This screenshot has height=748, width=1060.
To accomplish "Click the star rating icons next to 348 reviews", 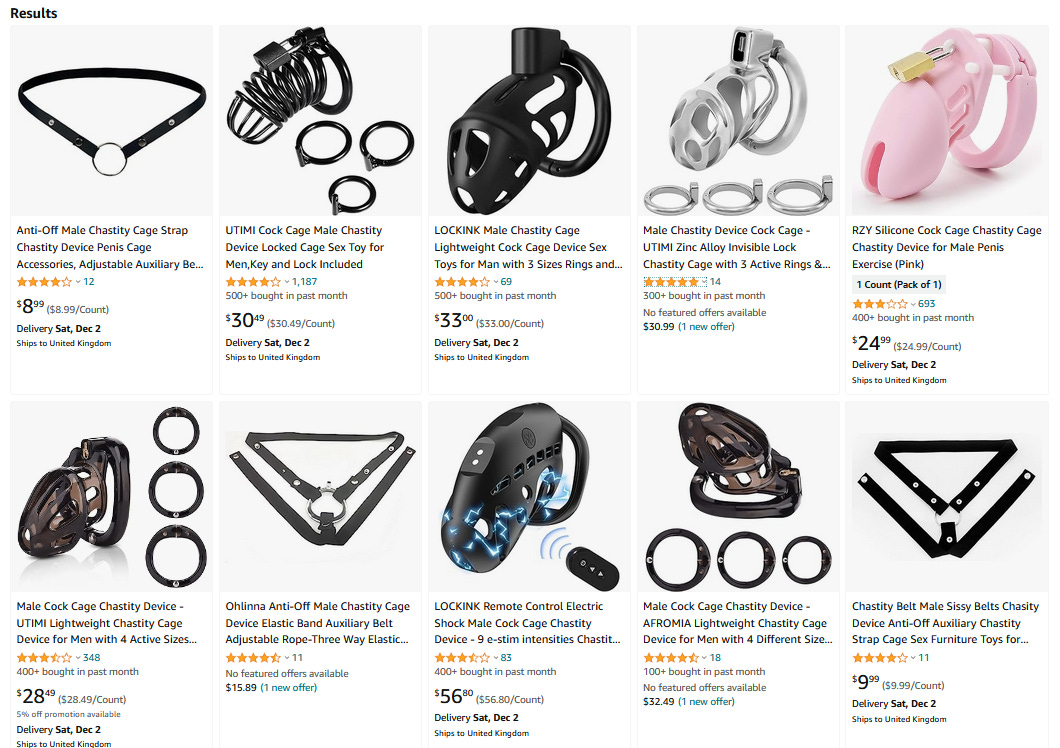I will tap(44, 657).
